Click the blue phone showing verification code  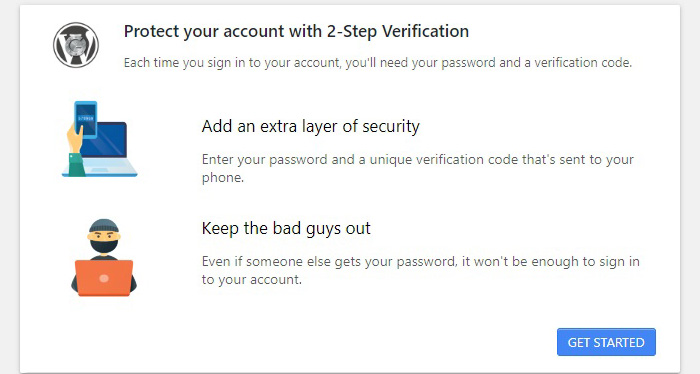[86, 120]
